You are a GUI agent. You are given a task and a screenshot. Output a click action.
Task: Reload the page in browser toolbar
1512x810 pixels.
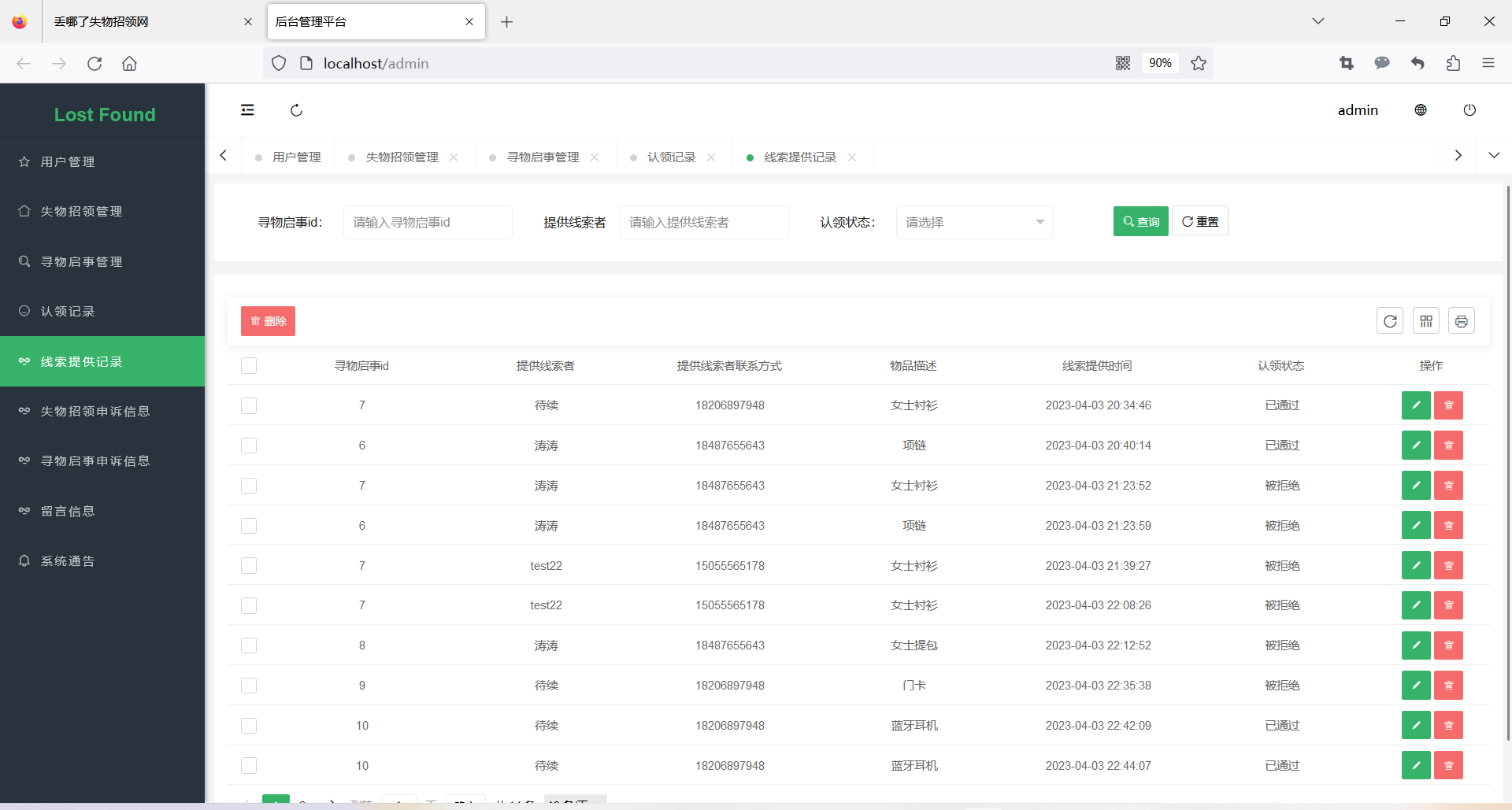click(94, 64)
